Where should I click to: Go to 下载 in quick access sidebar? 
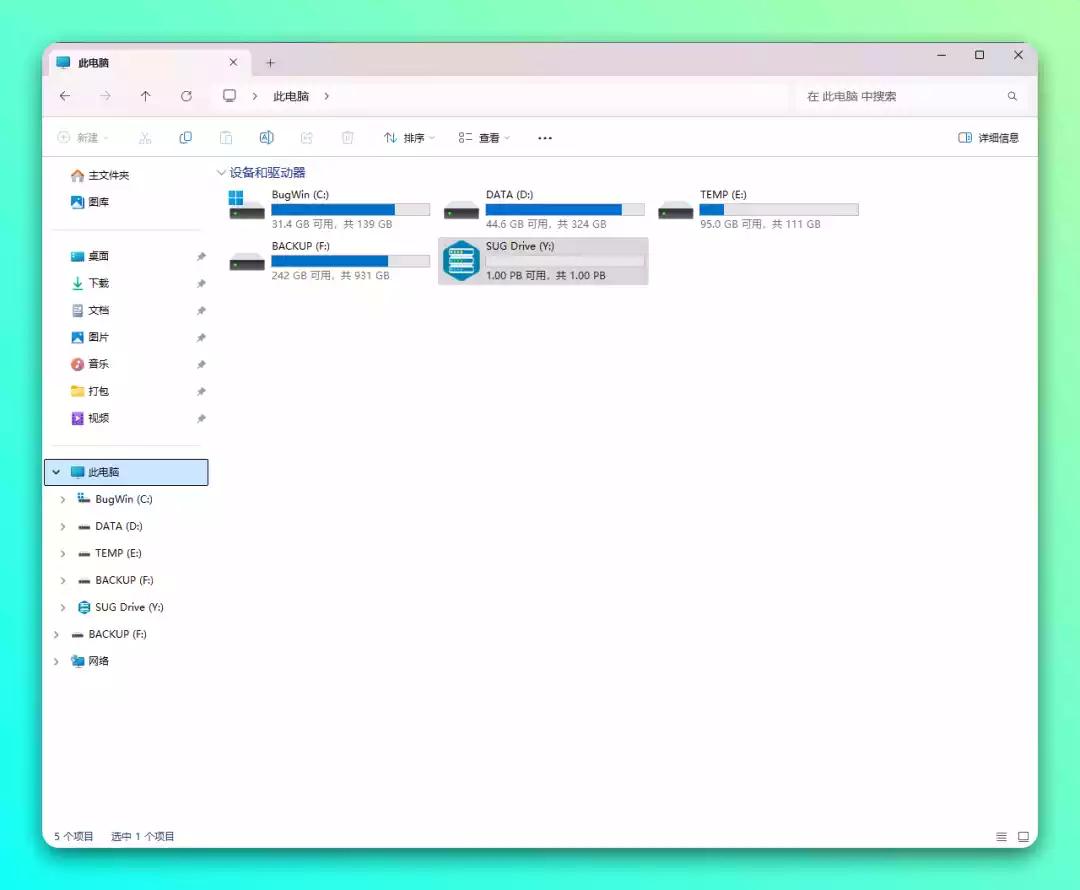coord(98,283)
